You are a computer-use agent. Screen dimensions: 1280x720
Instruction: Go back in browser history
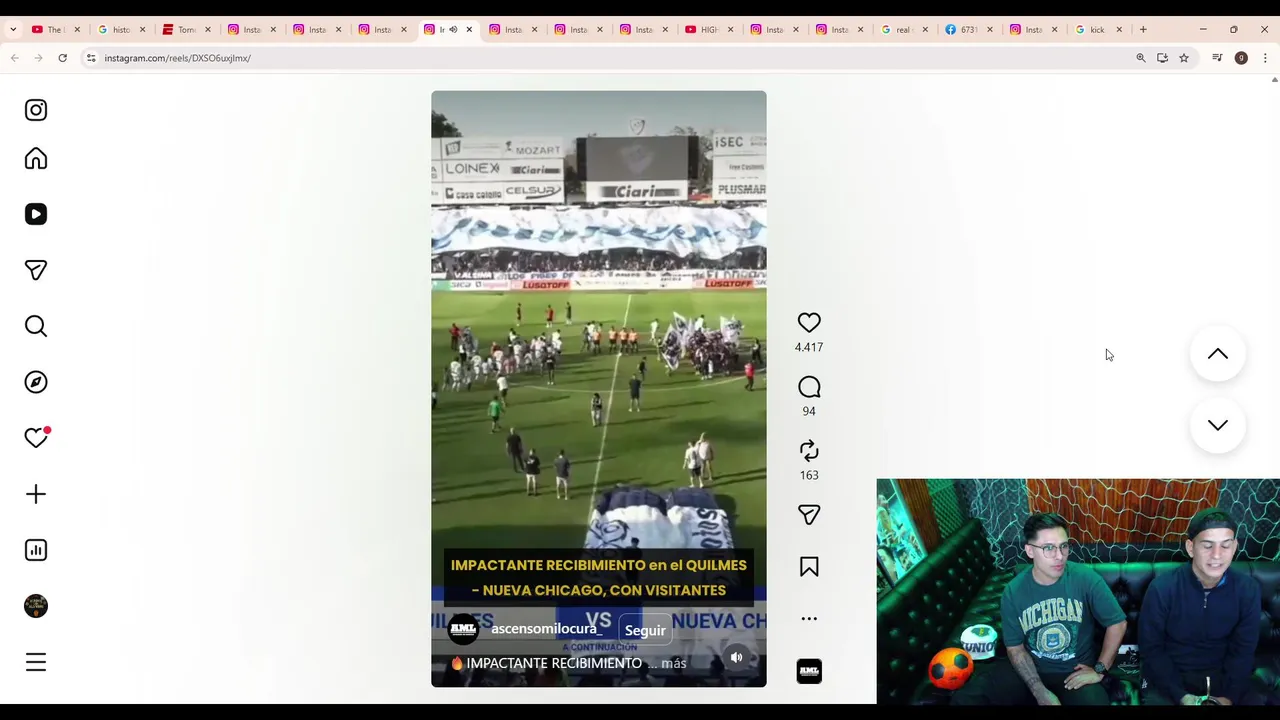[x=15, y=58]
